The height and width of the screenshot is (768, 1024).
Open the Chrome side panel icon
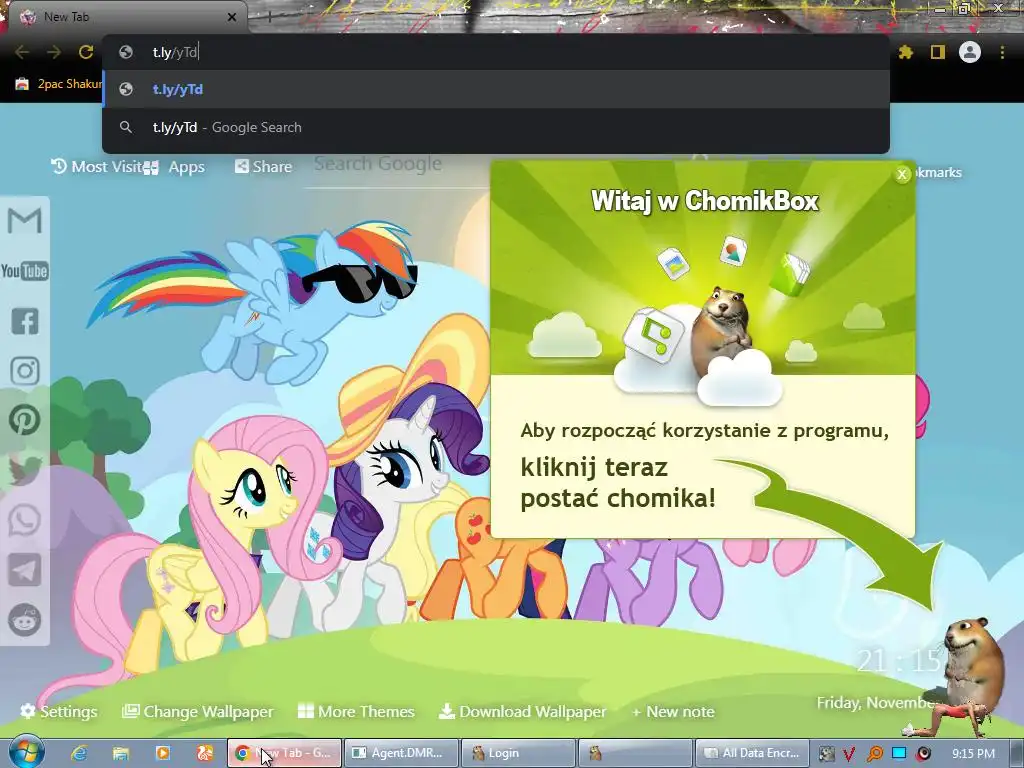[x=938, y=52]
